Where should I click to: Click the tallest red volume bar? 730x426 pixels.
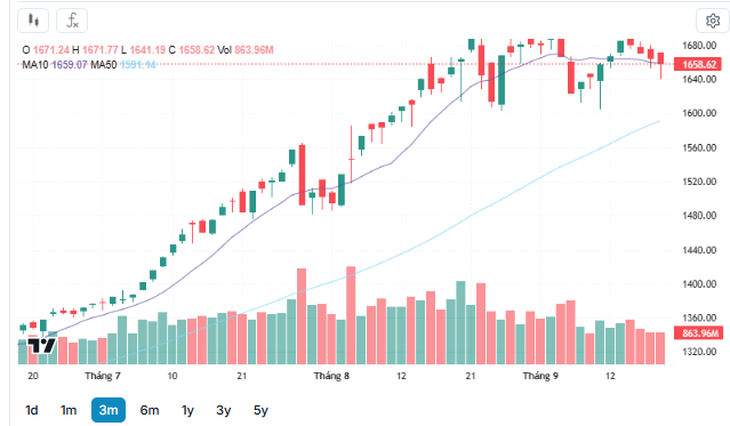(351, 315)
